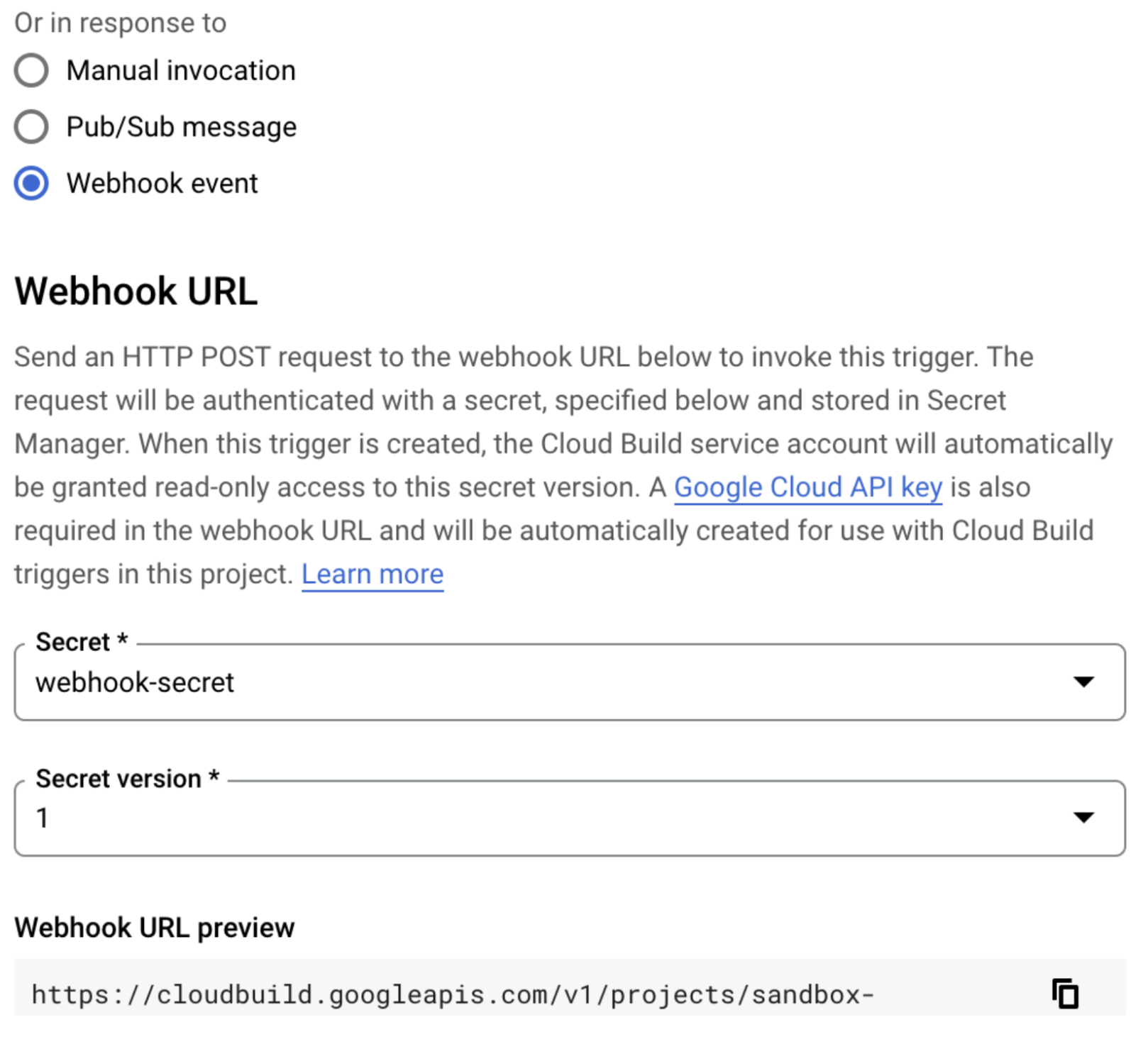Viewport: 1148px width, 1044px height.
Task: Click the 'Or in response to' text
Action: pos(121,23)
